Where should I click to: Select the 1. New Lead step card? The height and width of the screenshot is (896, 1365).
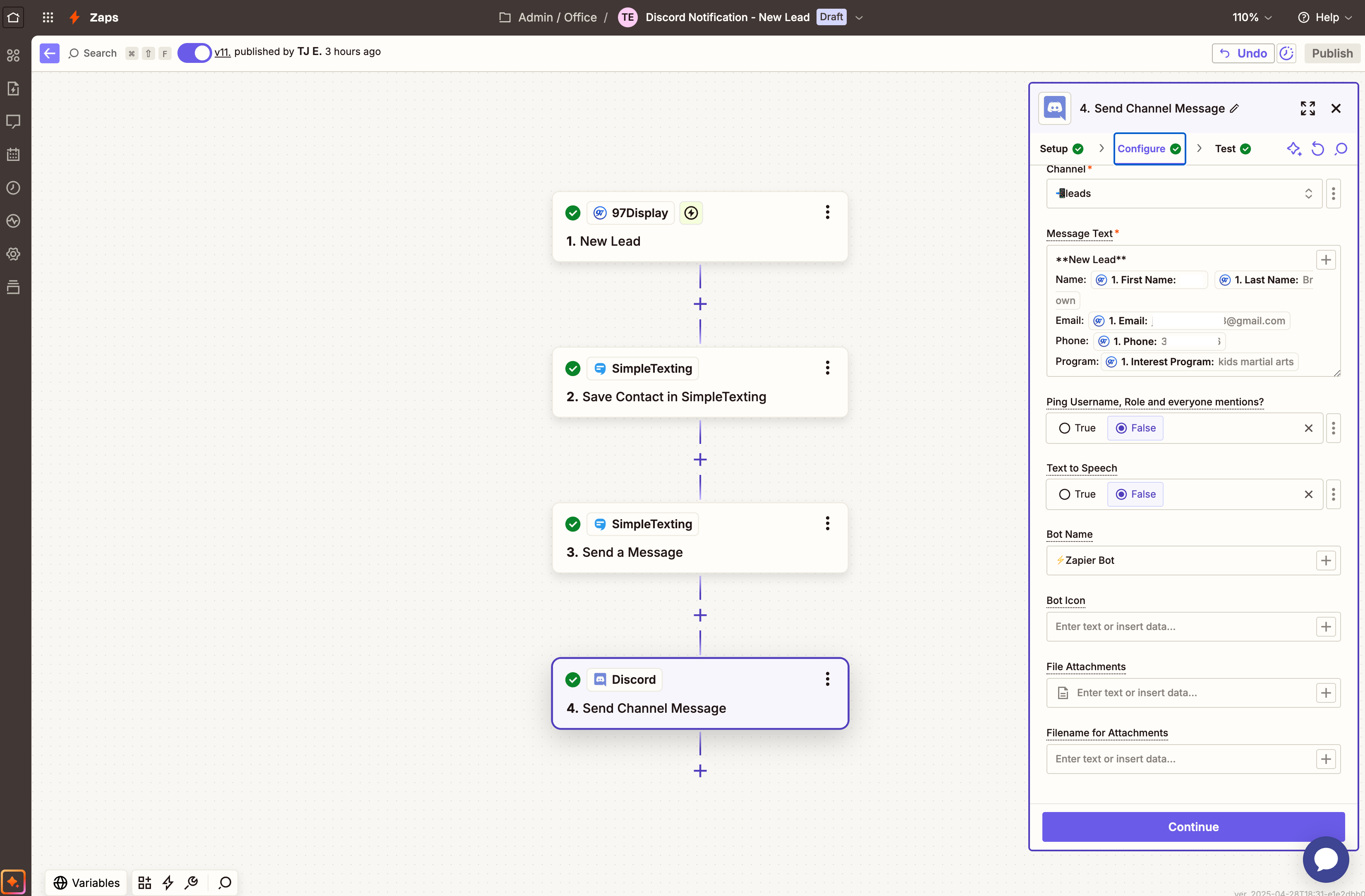tap(700, 227)
